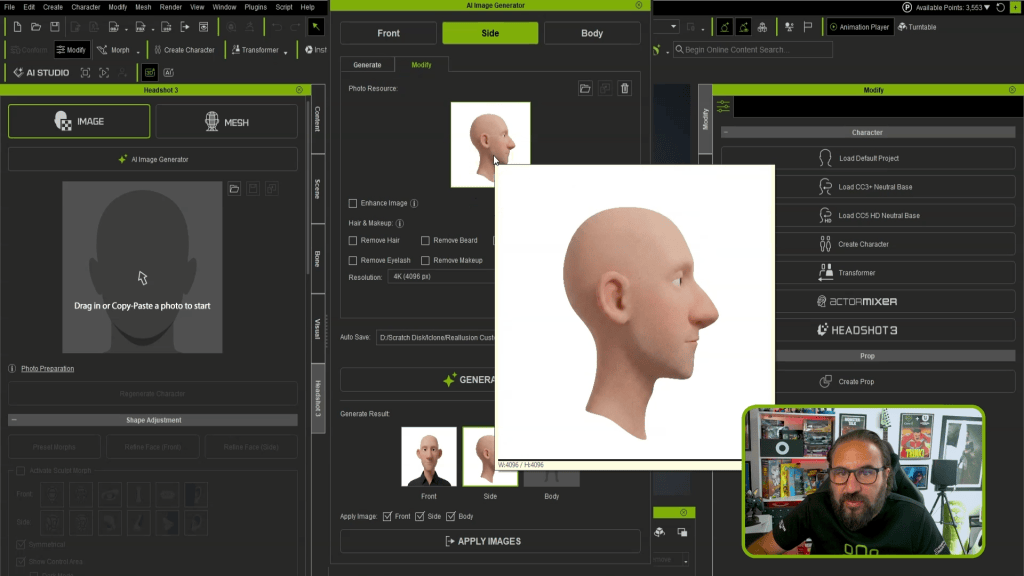Click the New Project icon

[17, 27]
